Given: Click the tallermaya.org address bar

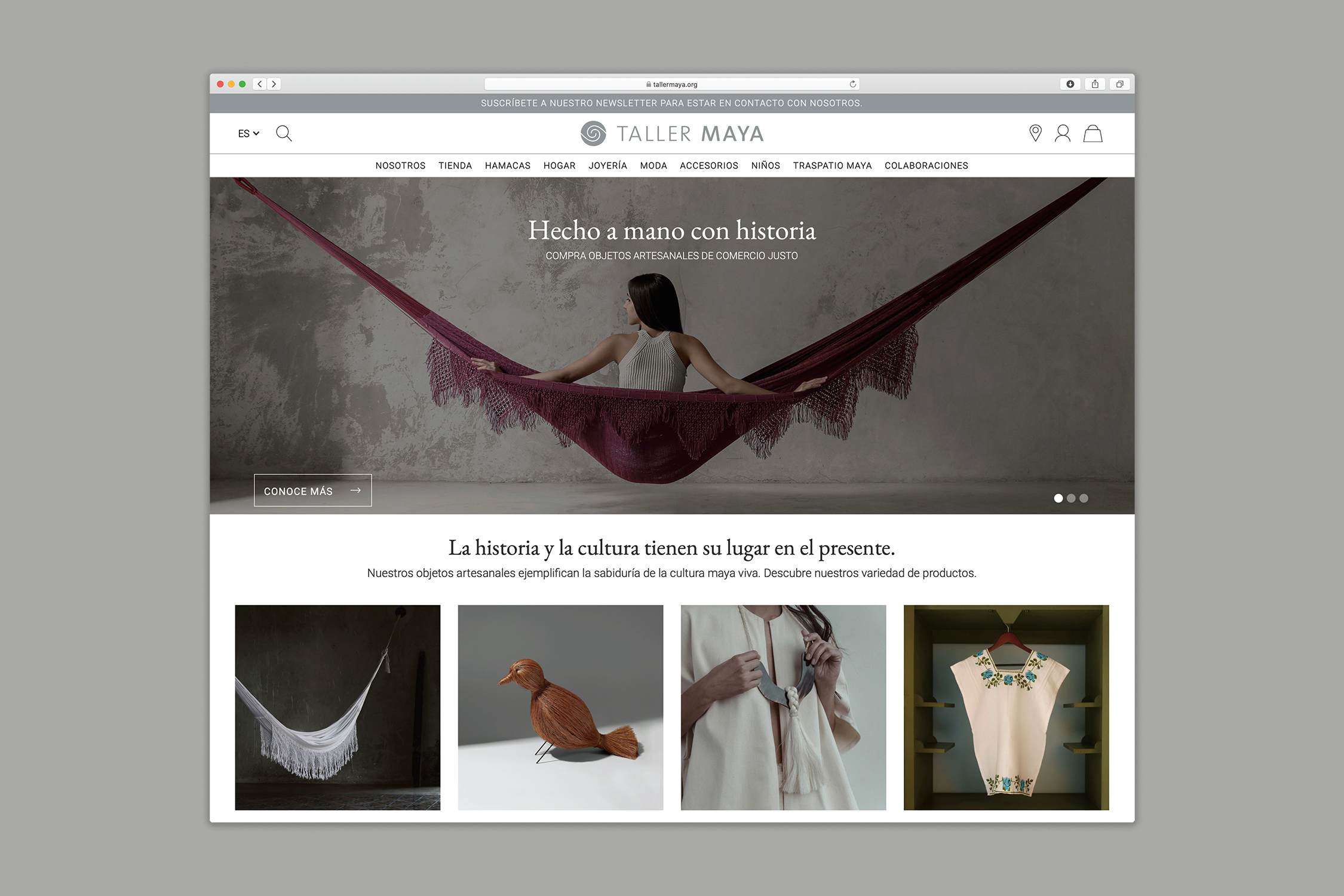Looking at the screenshot, I should pos(672,84).
